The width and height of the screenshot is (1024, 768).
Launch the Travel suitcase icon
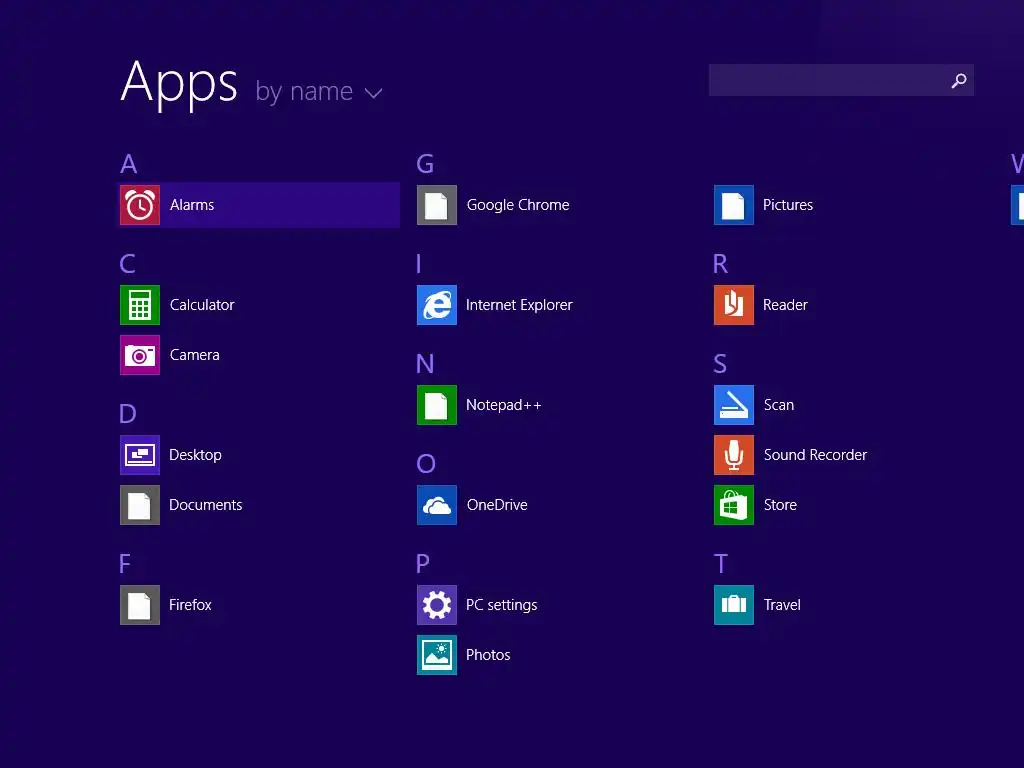tap(734, 605)
